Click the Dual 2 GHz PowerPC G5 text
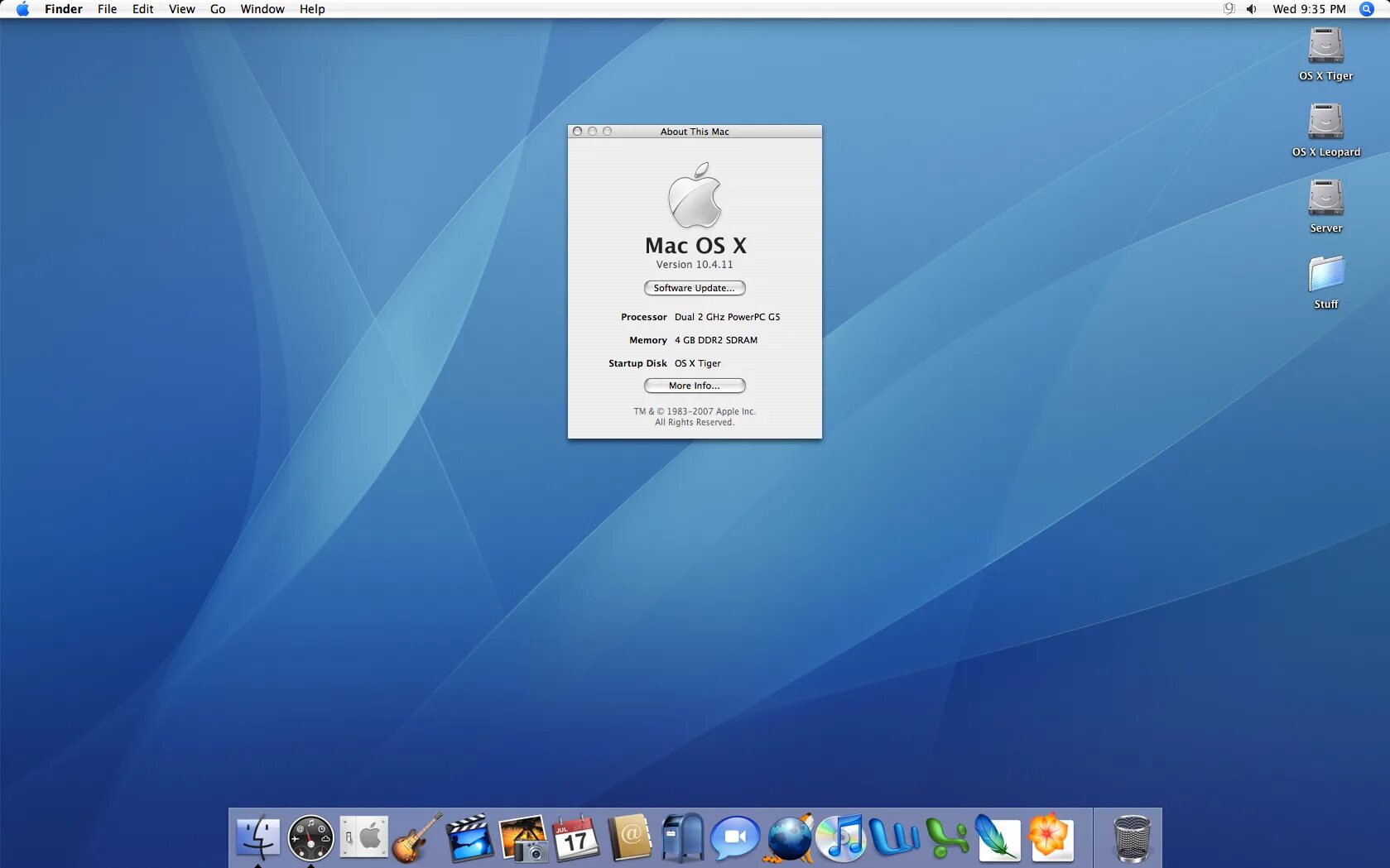This screenshot has width=1390, height=868. point(727,317)
